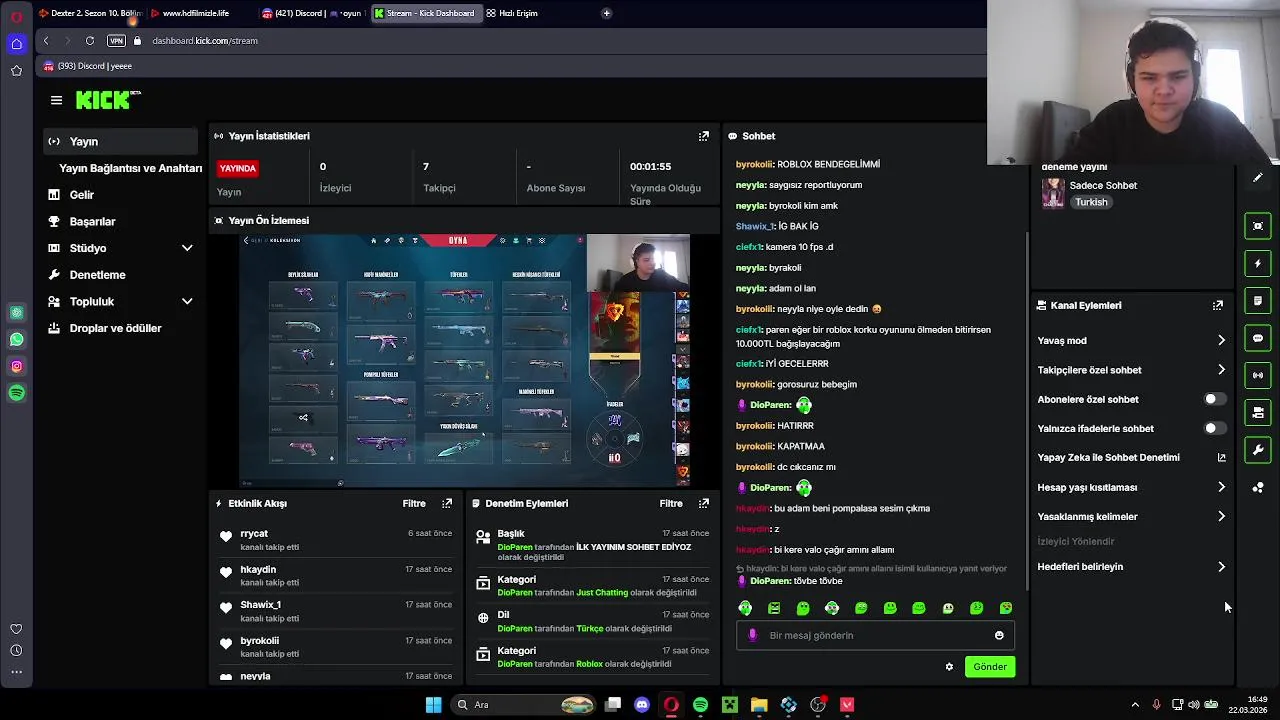Open Filtre in Etkinlik Akışı panel

click(414, 503)
